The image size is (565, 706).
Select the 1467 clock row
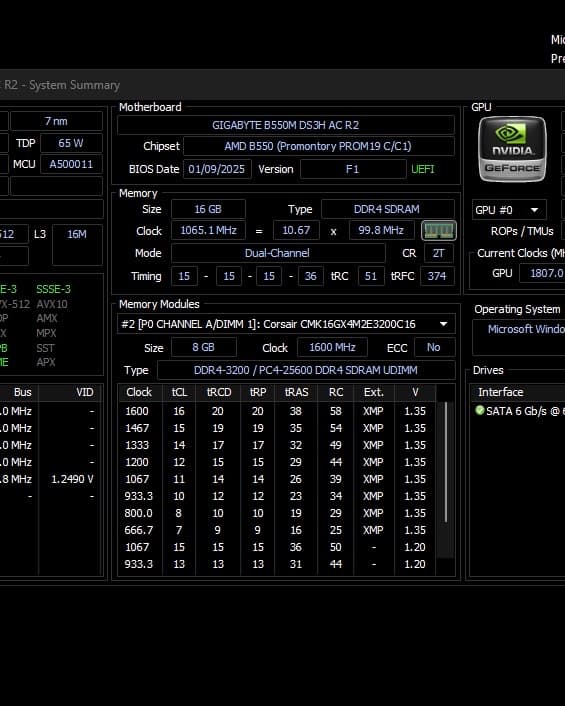coord(276,428)
